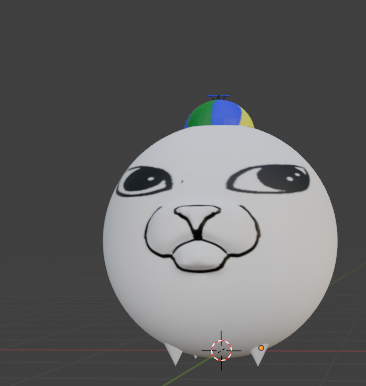Select the white cat-face sphere body
This screenshot has width=366, height=386.
pyautogui.click(x=220, y=241)
